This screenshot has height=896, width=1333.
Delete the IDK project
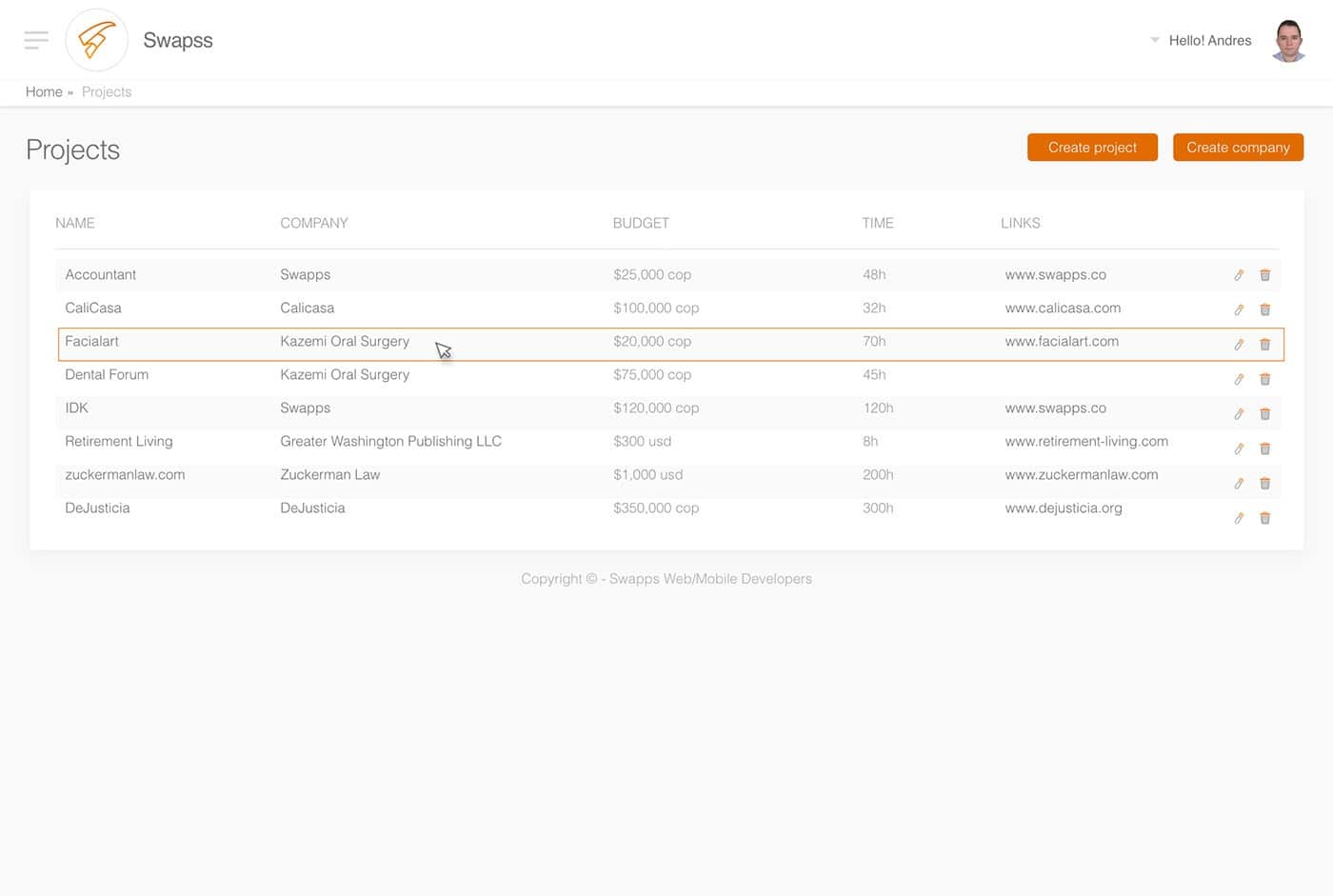(1265, 414)
